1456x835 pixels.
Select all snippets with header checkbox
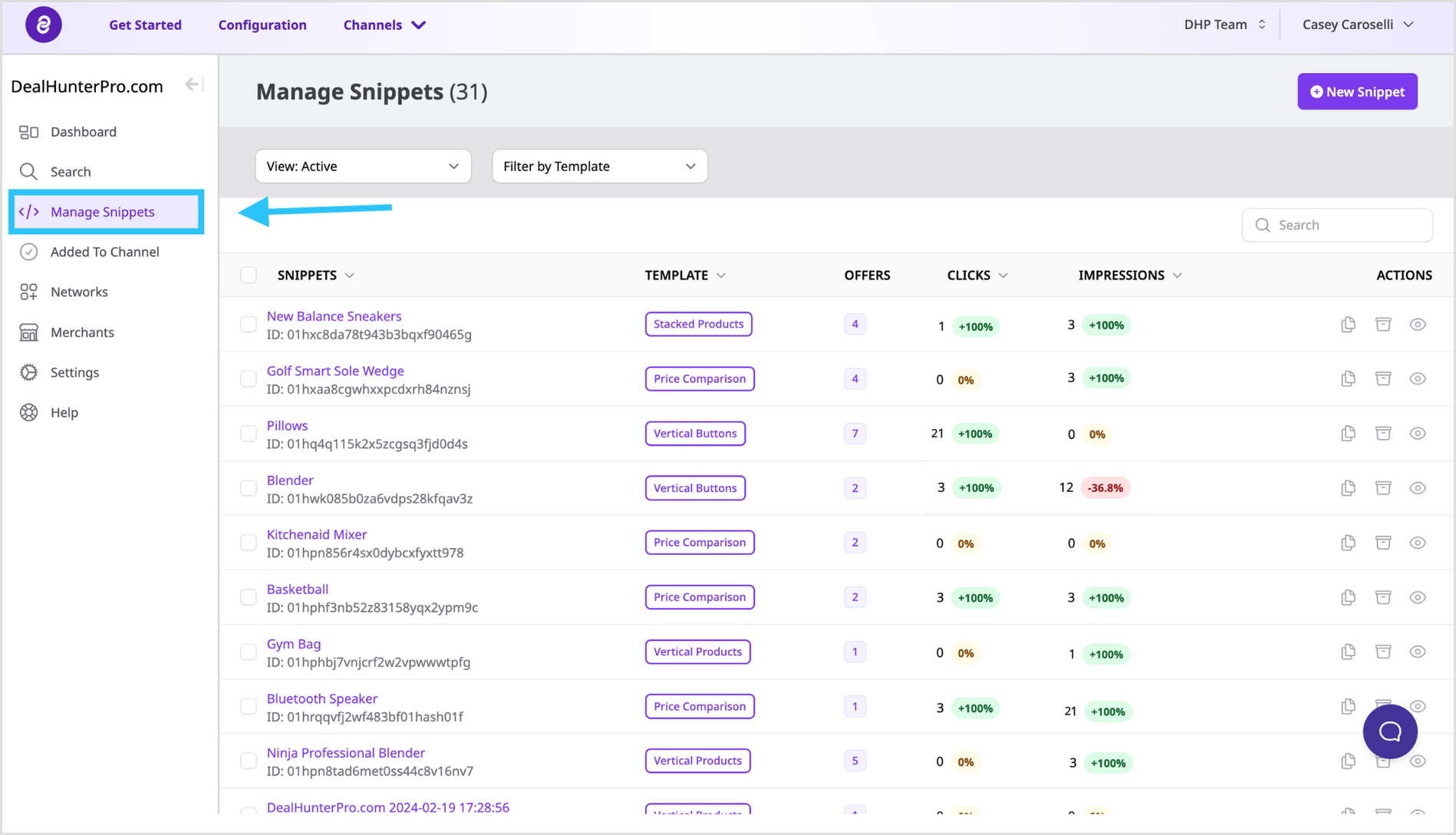coord(249,276)
